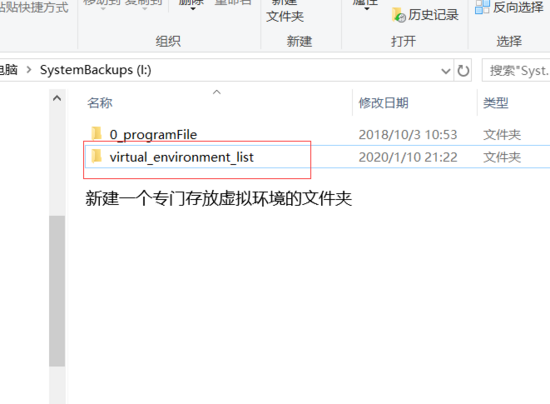Screen dimensions: 550x404
Task: Open the 历史记录 history icon
Action: tap(398, 15)
